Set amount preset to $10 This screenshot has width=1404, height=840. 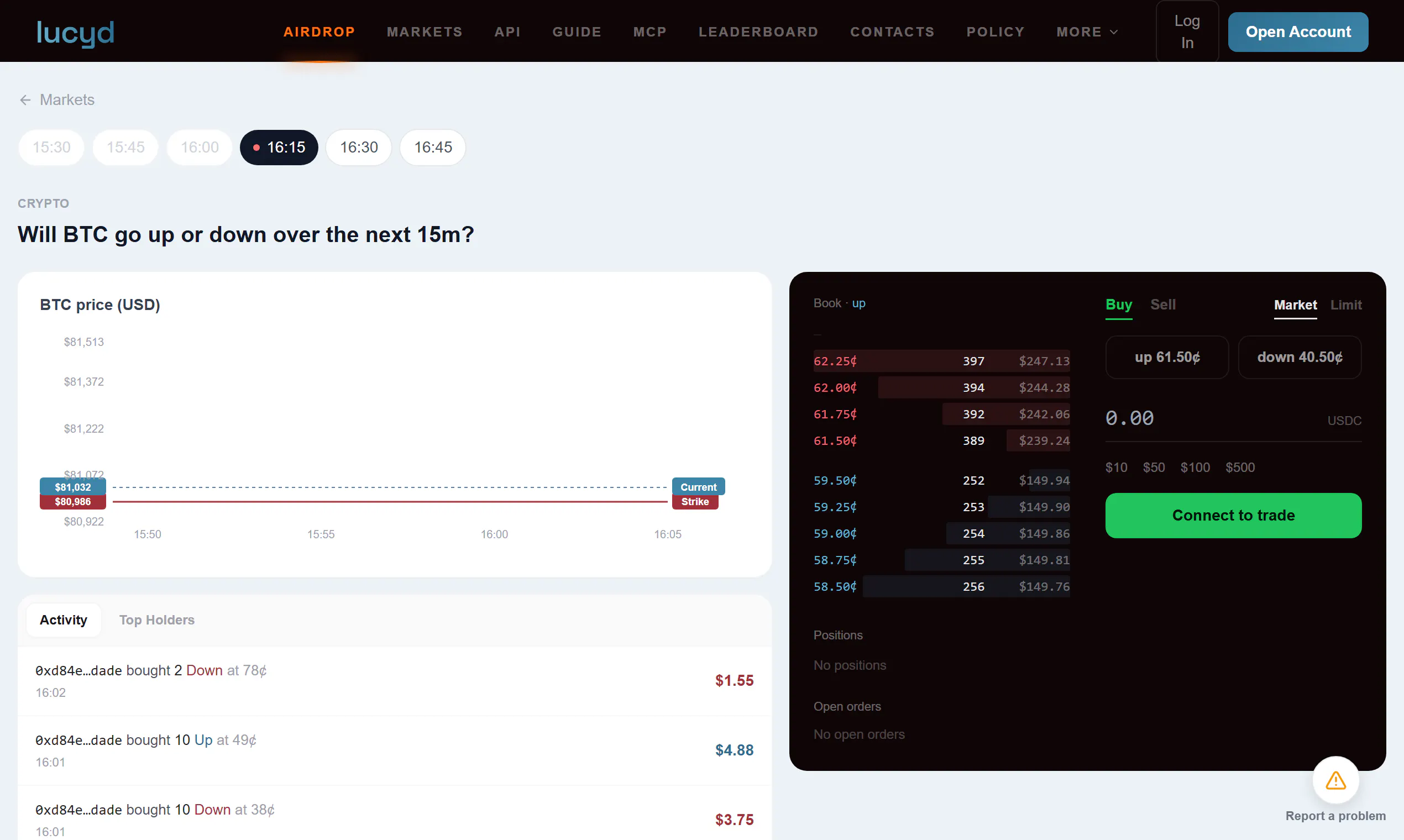[1116, 467]
